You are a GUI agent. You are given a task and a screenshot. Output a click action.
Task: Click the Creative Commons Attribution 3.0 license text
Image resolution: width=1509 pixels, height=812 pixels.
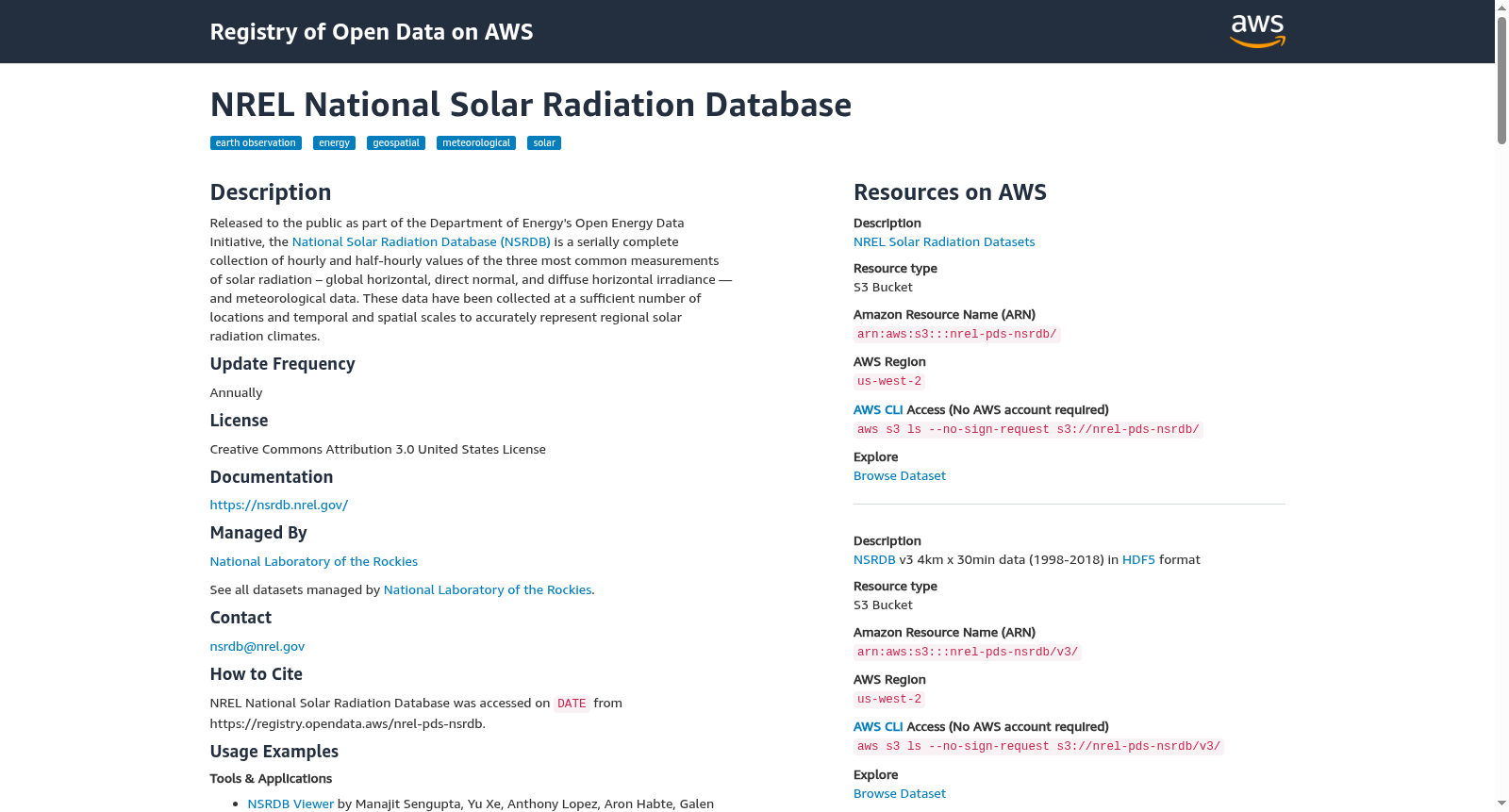[x=378, y=450]
